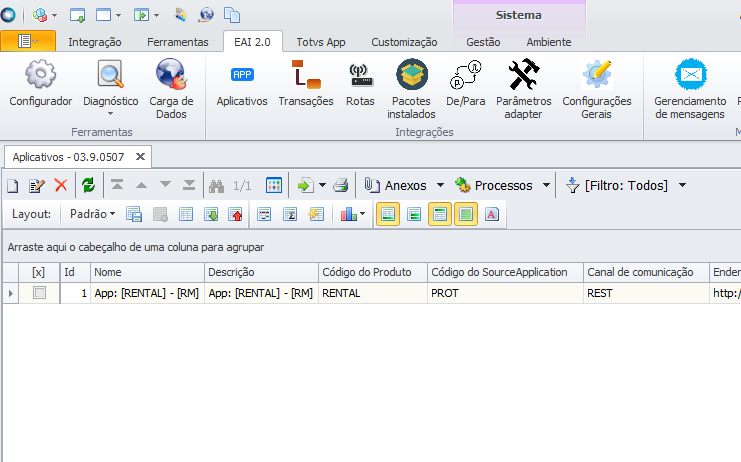Sort by the Nome column header
Screen dimensions: 741x462
pos(147,272)
